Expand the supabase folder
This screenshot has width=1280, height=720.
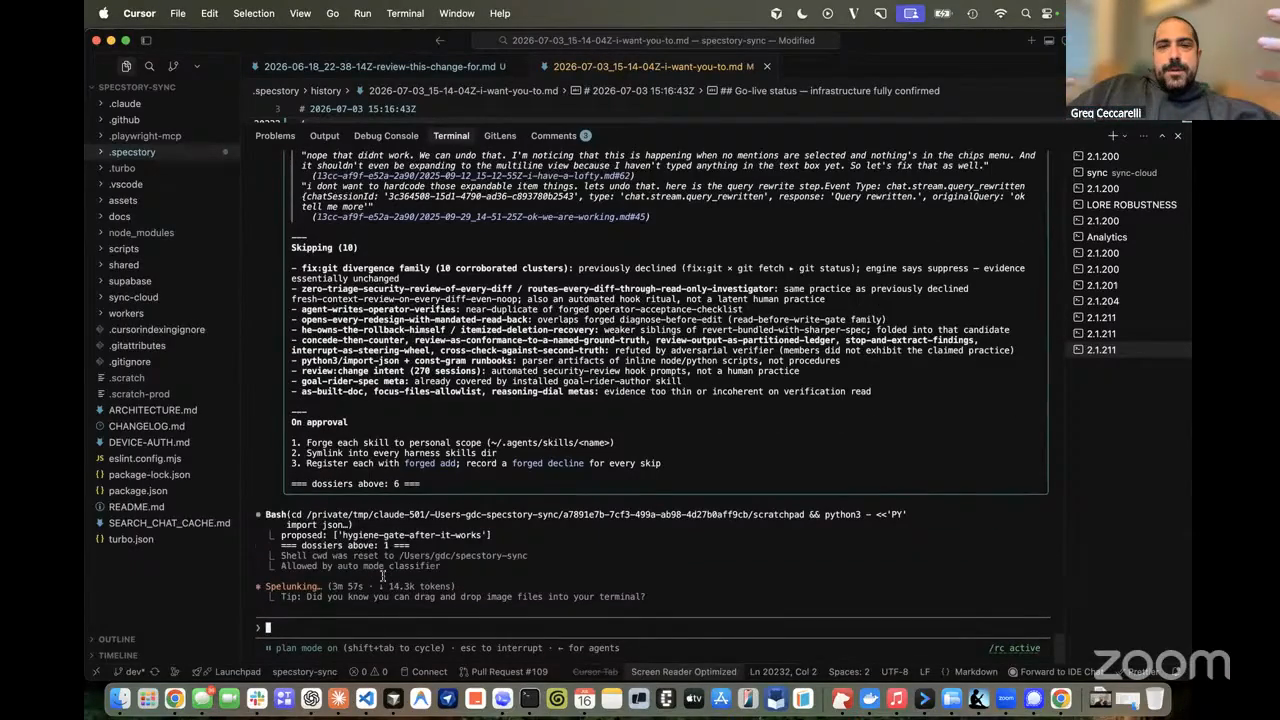tap(130, 281)
